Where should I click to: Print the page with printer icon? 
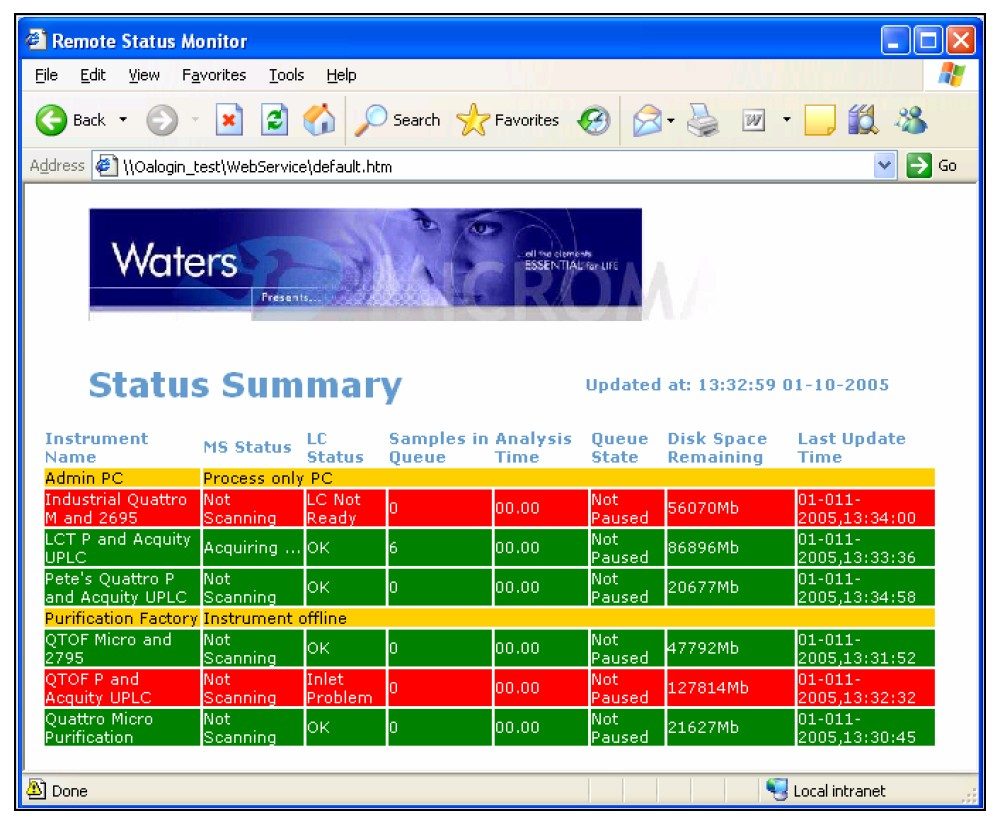pos(703,120)
